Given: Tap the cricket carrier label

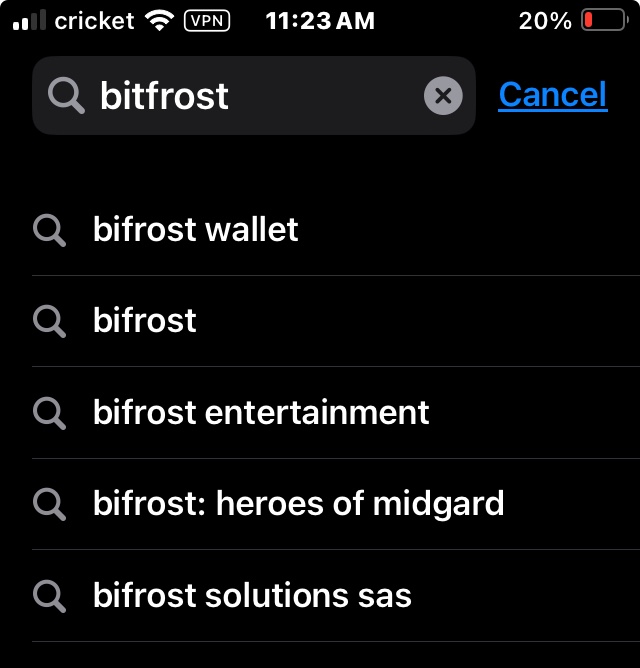Looking at the screenshot, I should coord(94,20).
